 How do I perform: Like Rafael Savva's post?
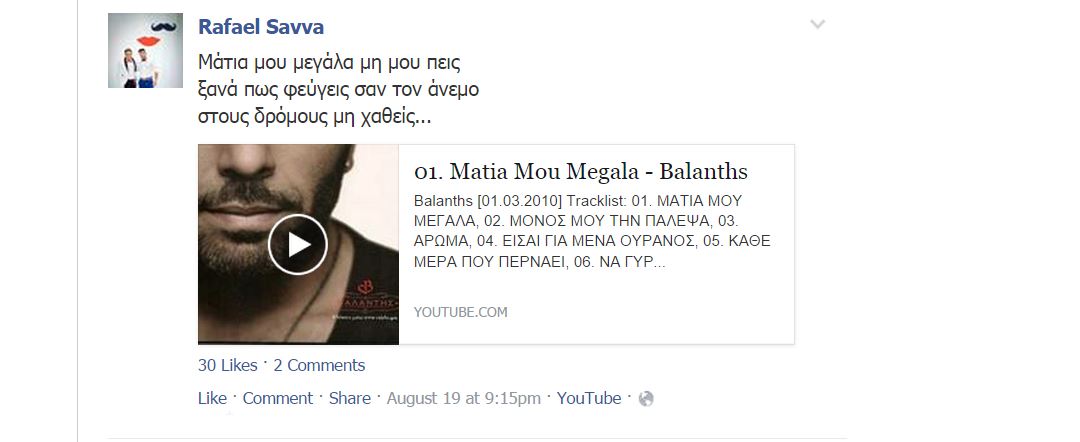tap(212, 398)
